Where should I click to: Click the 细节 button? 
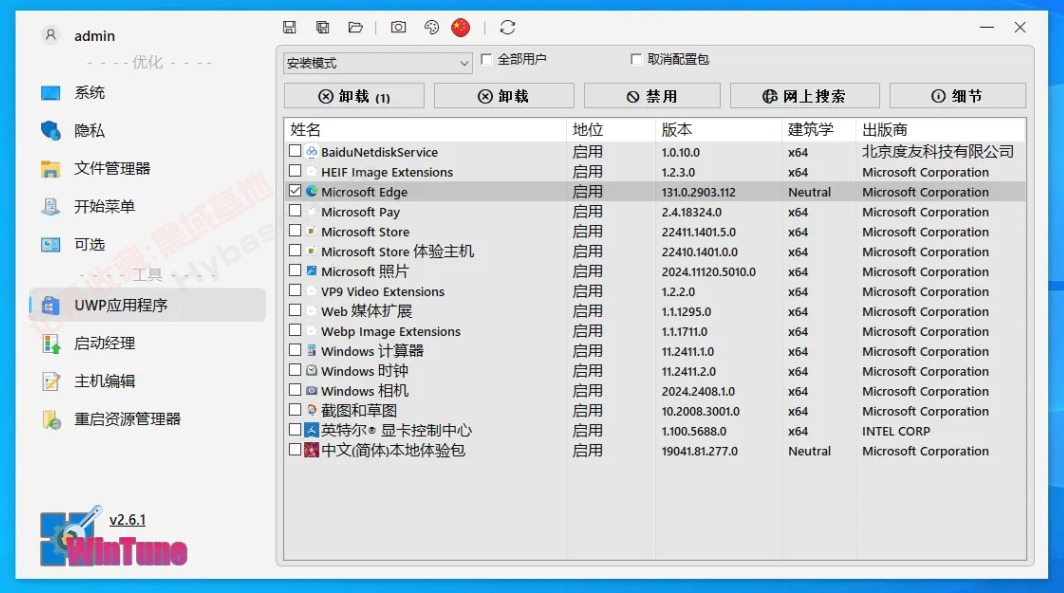pos(957,96)
